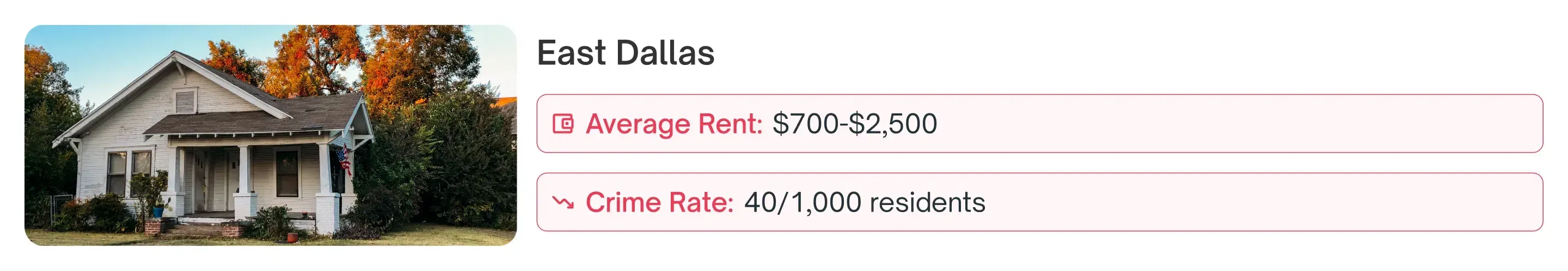The height and width of the screenshot is (271, 1568).
Task: Click the downward trend icon beside Crime Rate
Action: [563, 202]
